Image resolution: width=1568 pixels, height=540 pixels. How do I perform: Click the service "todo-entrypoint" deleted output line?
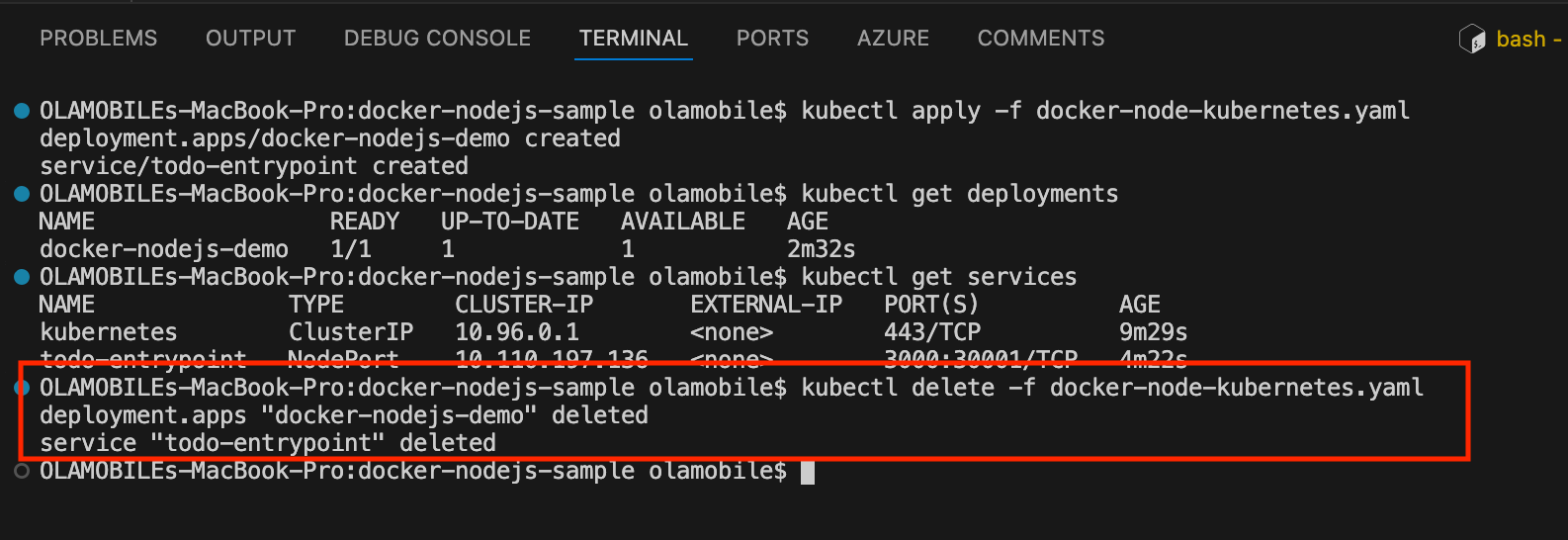268,443
